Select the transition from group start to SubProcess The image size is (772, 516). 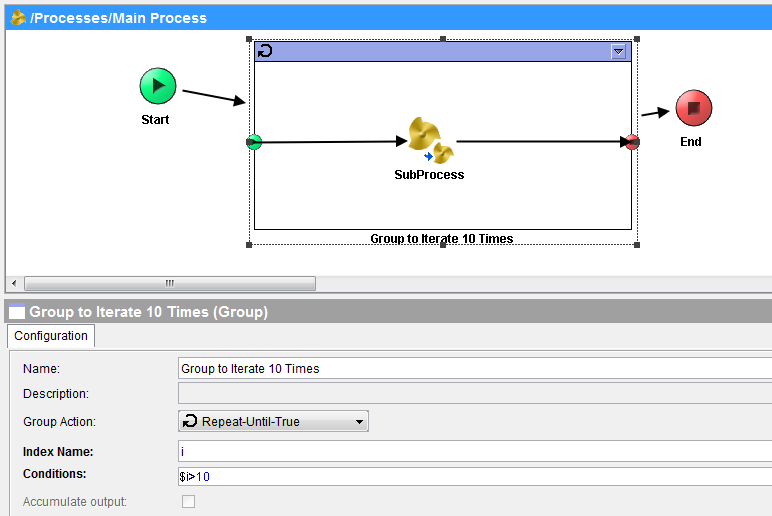[x=332, y=142]
